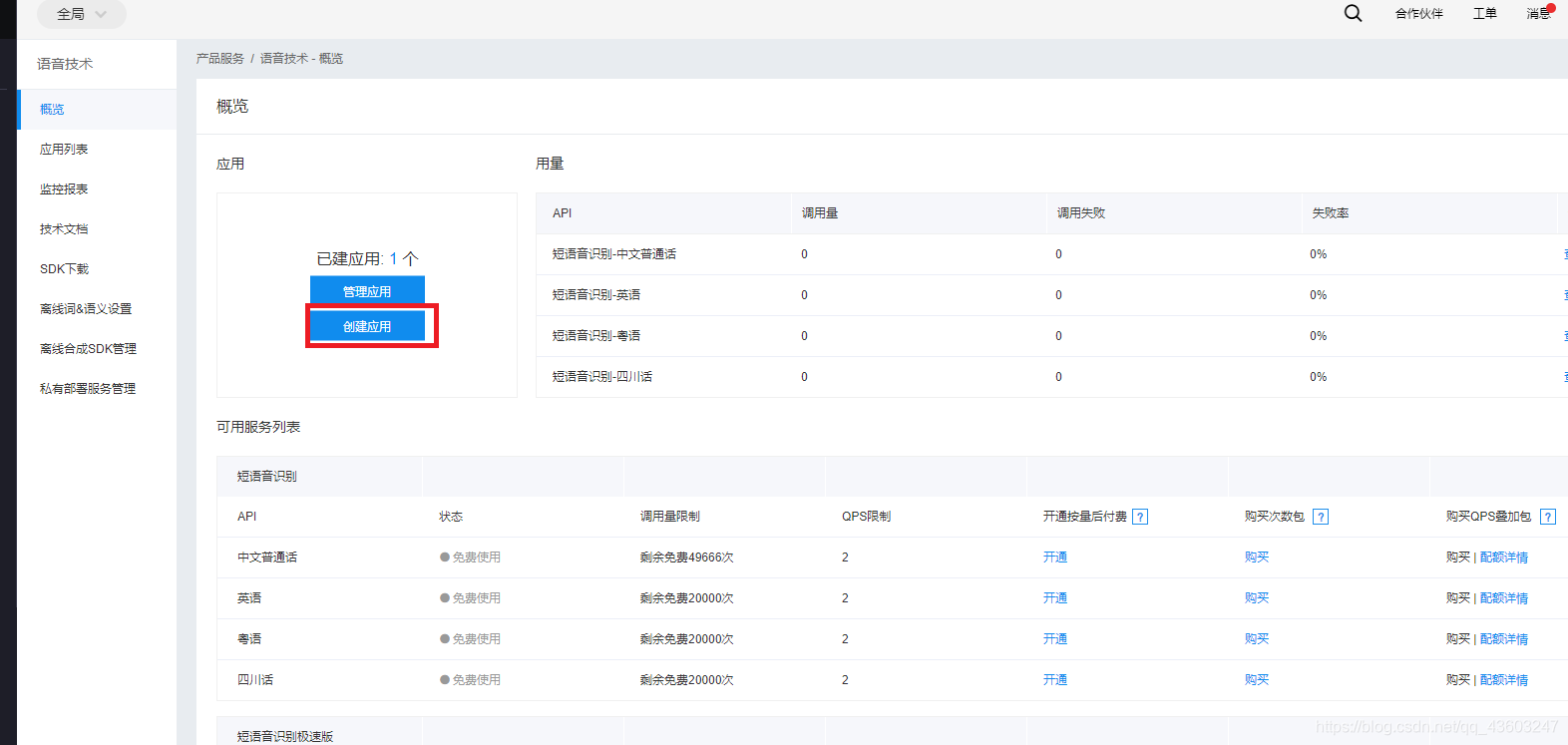This screenshot has height=745, width=1568.
Task: Open 配额详情 for 英语 row
Action: pos(1504,598)
